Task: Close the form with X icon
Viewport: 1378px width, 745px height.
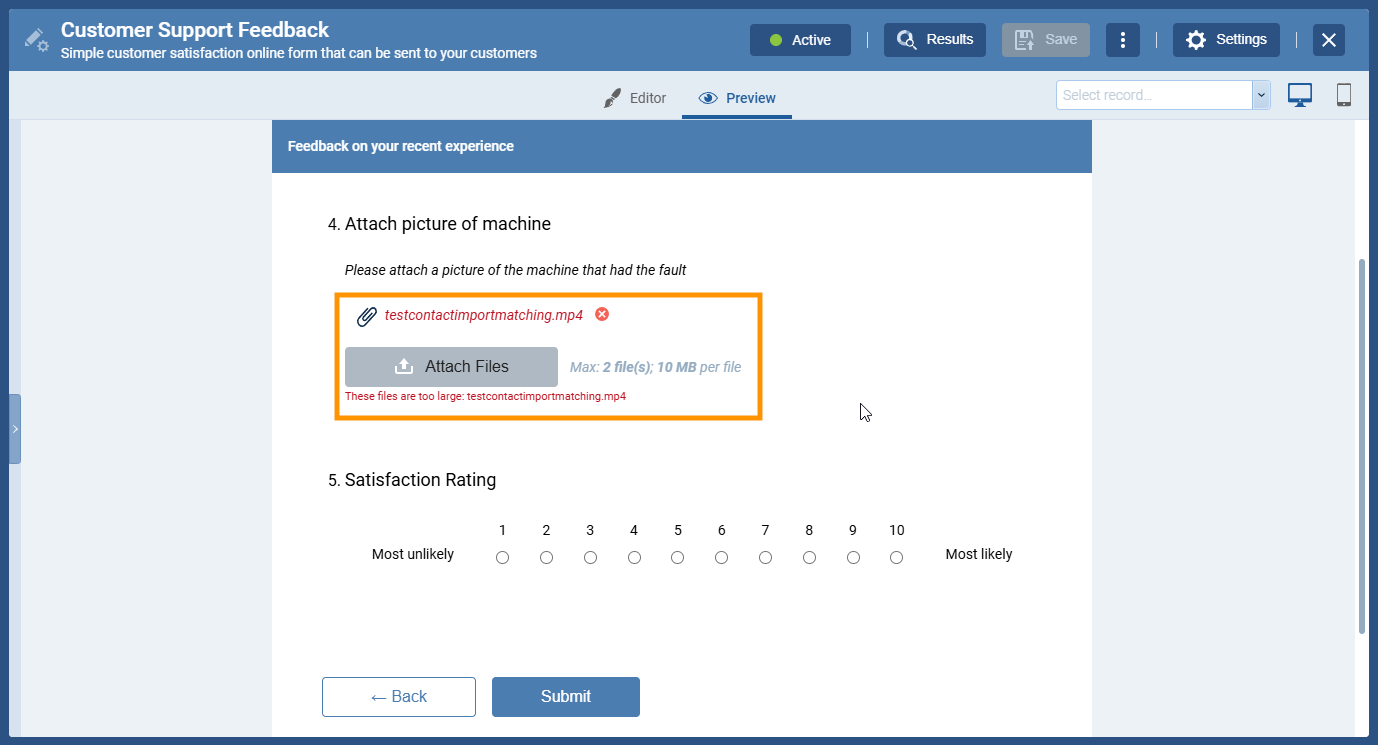Action: pyautogui.click(x=1328, y=40)
